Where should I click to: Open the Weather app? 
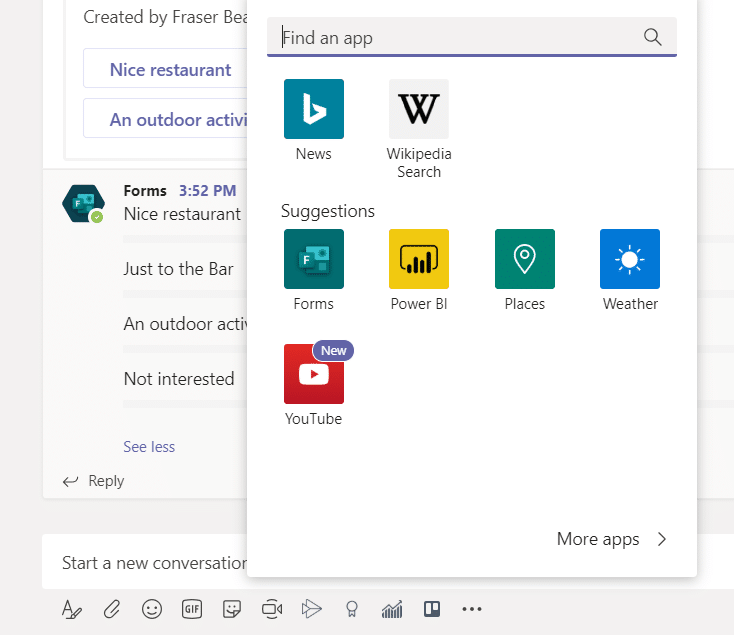[629, 259]
